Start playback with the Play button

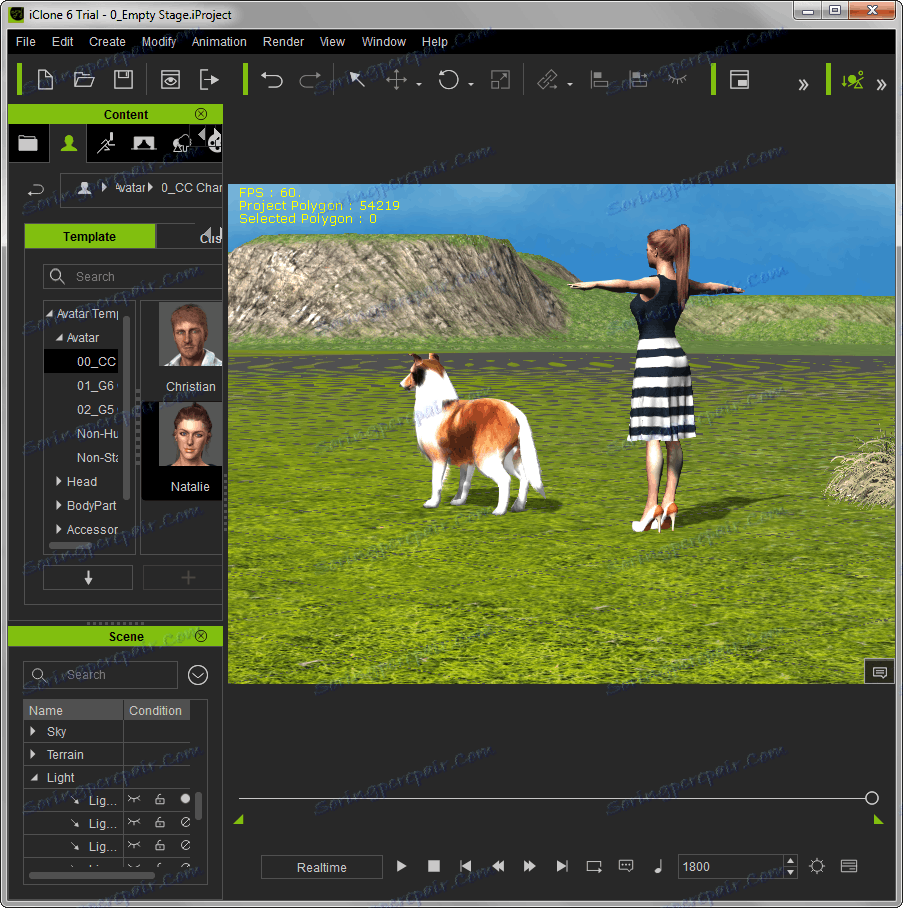(401, 866)
